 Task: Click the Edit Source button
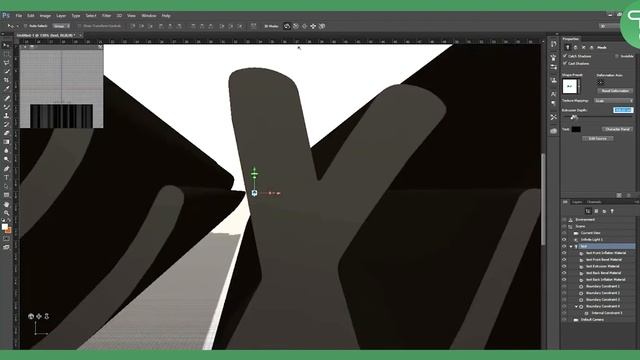tap(598, 138)
